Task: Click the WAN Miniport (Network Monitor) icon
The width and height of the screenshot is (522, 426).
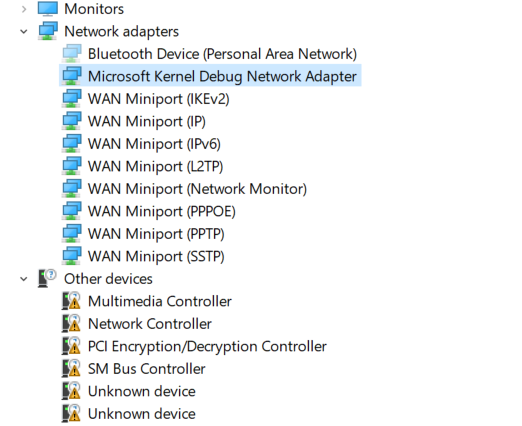Action: click(x=72, y=188)
